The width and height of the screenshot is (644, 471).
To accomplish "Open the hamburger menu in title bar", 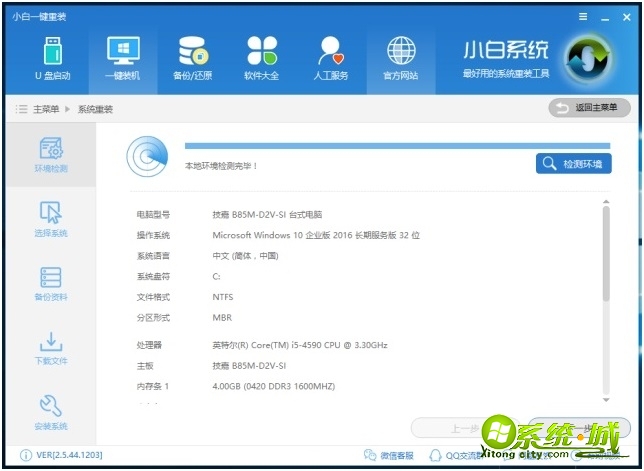I will point(583,17).
